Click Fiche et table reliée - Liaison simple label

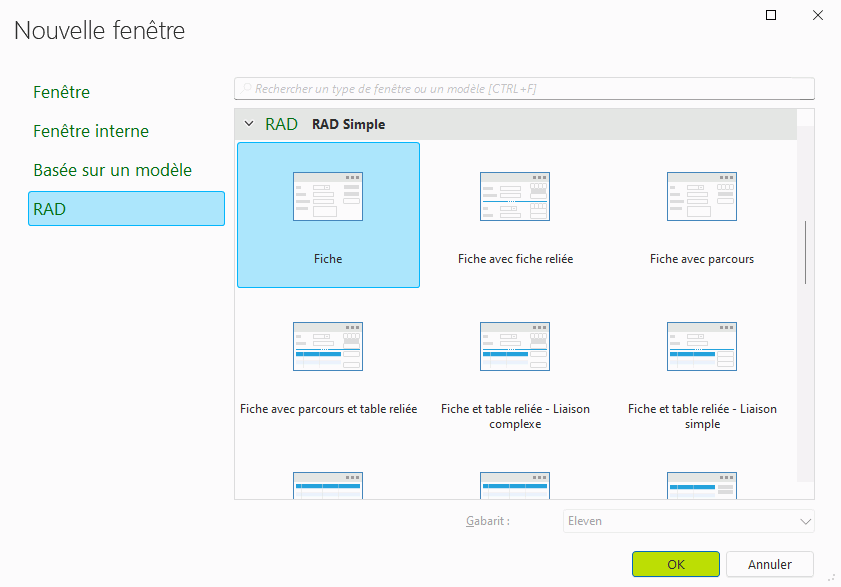(x=702, y=416)
